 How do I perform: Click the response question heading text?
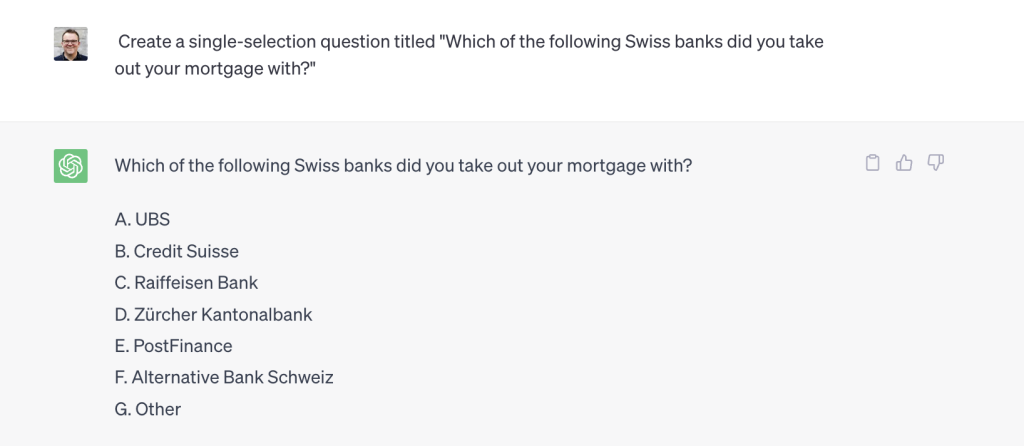[403, 166]
